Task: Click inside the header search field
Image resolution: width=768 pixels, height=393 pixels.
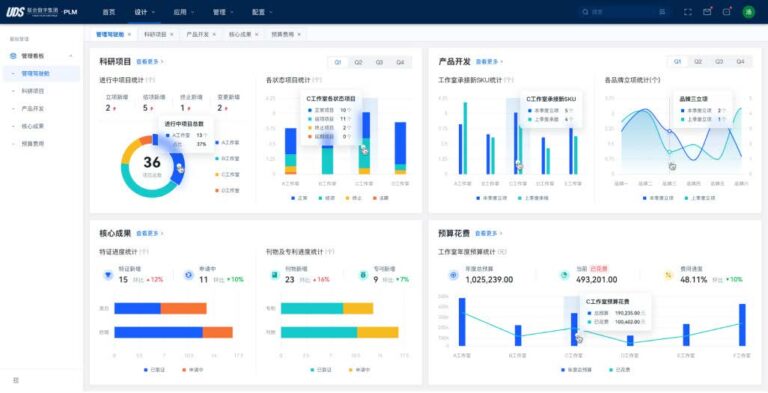Action: pyautogui.click(x=623, y=12)
